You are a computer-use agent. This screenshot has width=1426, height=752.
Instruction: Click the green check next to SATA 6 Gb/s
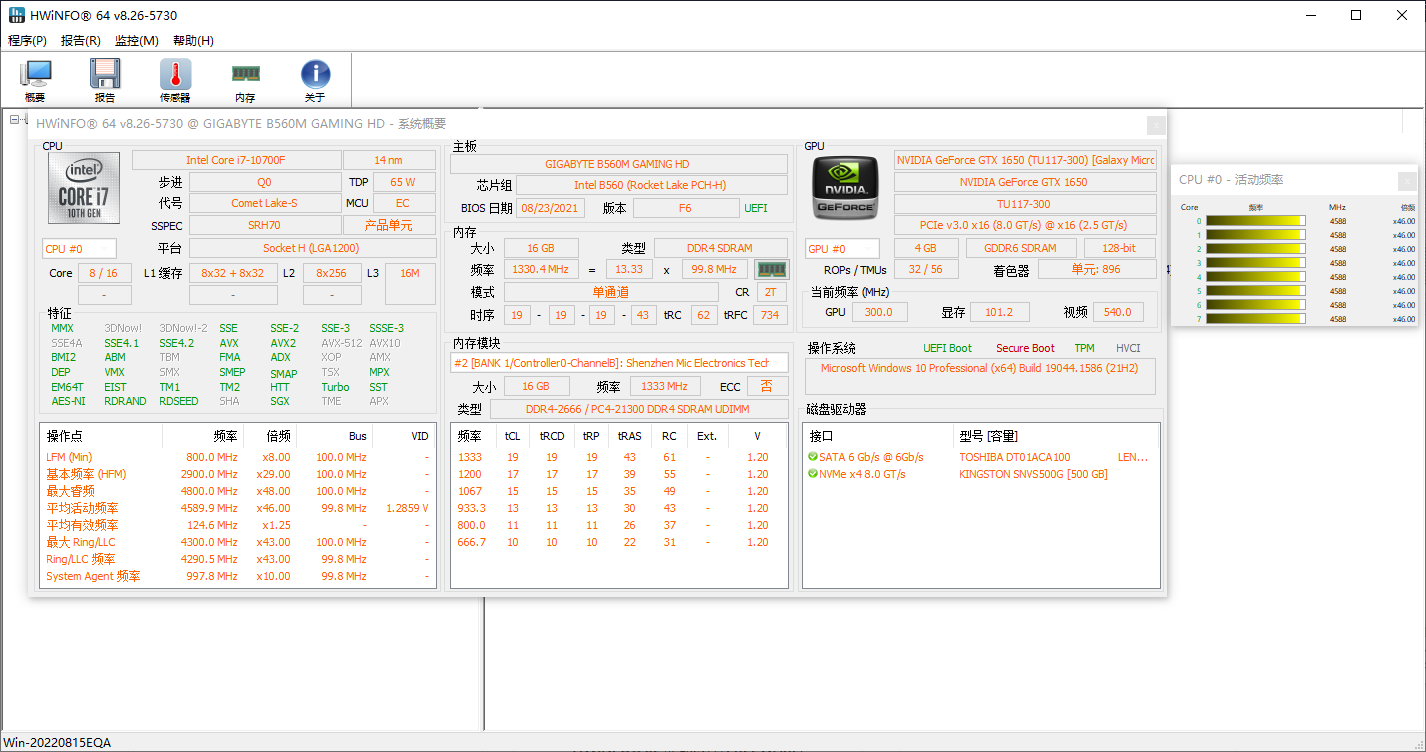(x=813, y=457)
